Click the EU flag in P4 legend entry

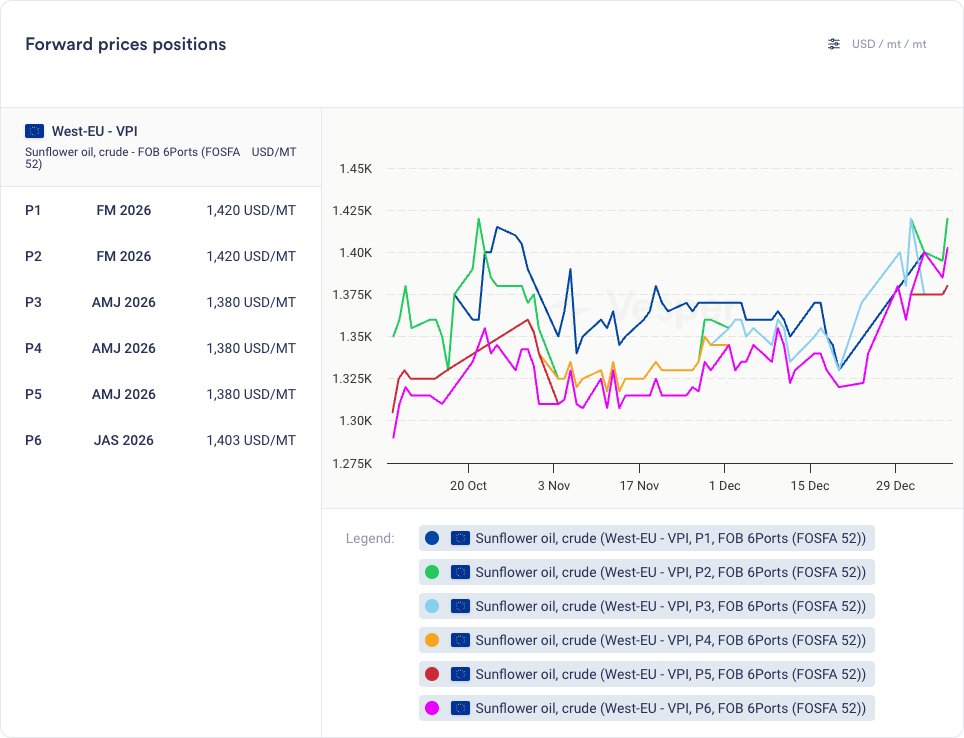460,640
